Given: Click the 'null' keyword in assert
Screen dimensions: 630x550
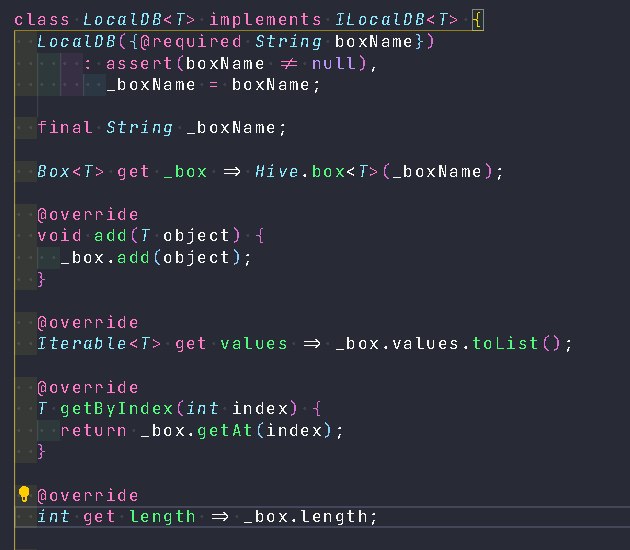Looking at the screenshot, I should pyautogui.click(x=334, y=63).
